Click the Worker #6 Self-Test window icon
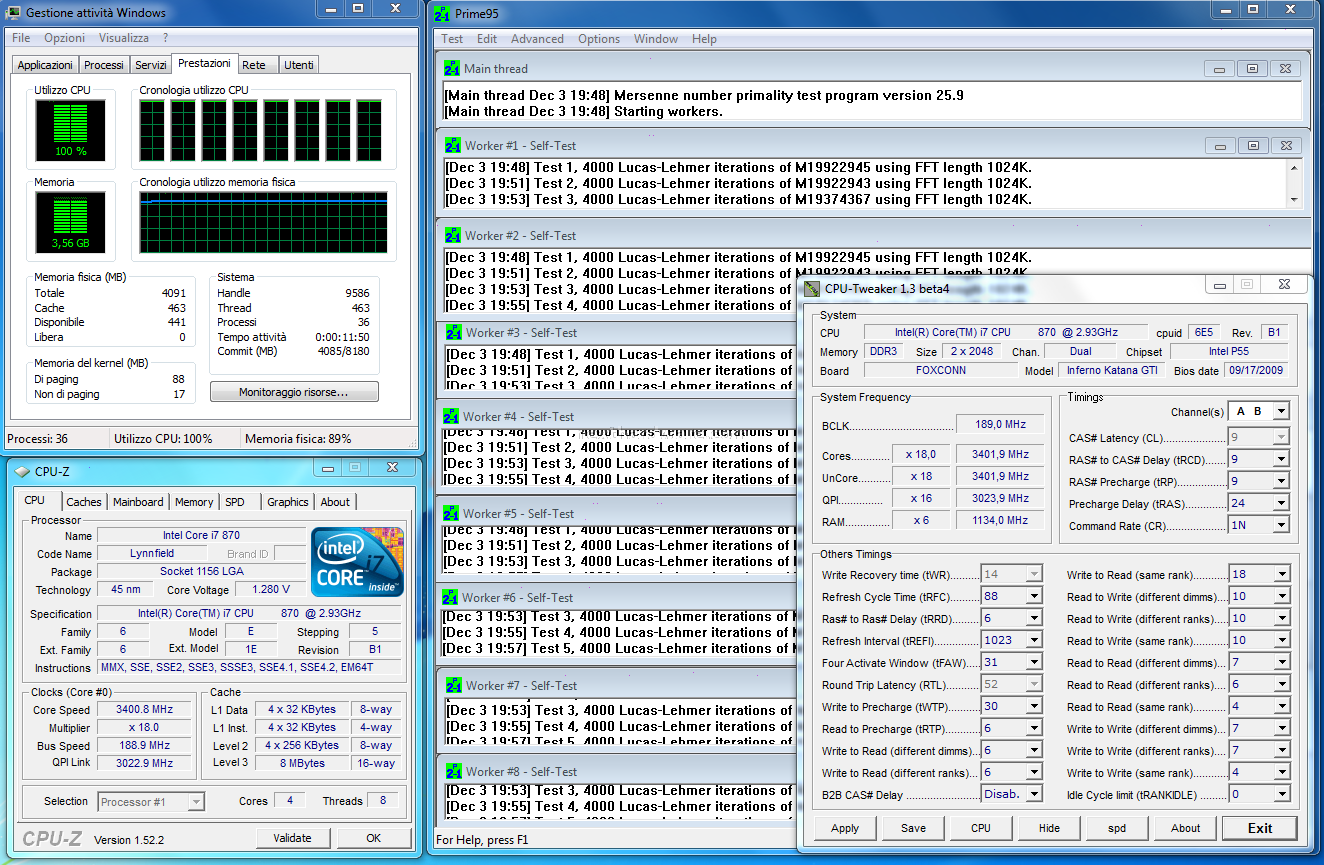 pyautogui.click(x=452, y=598)
